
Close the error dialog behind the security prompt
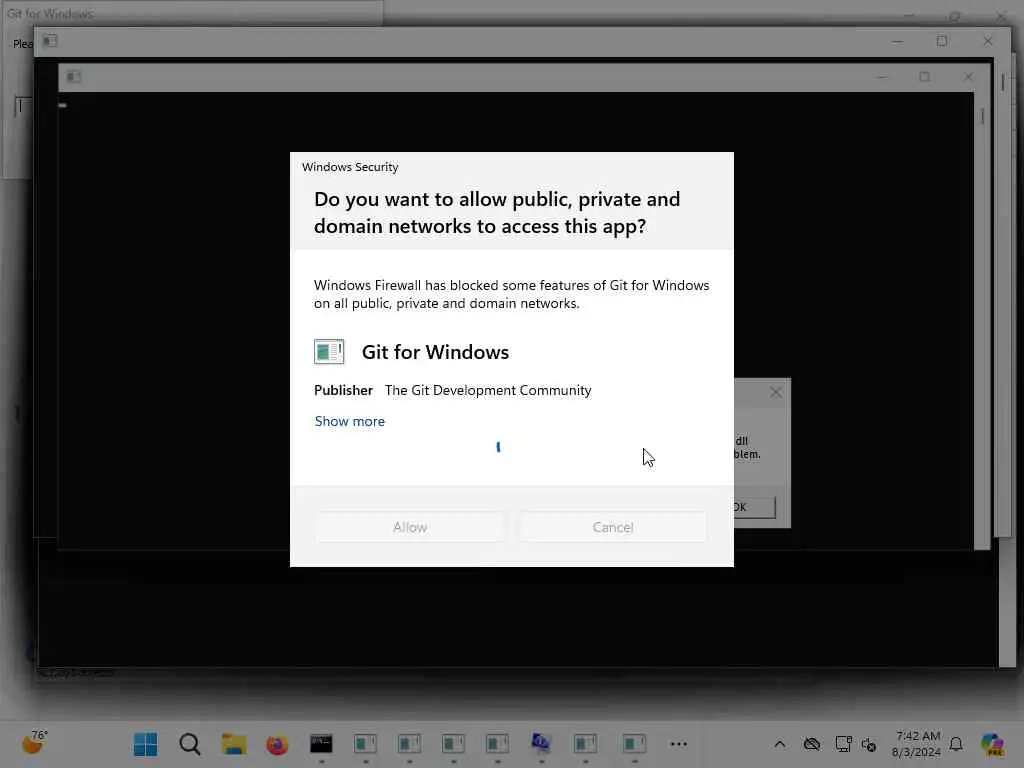(x=776, y=392)
